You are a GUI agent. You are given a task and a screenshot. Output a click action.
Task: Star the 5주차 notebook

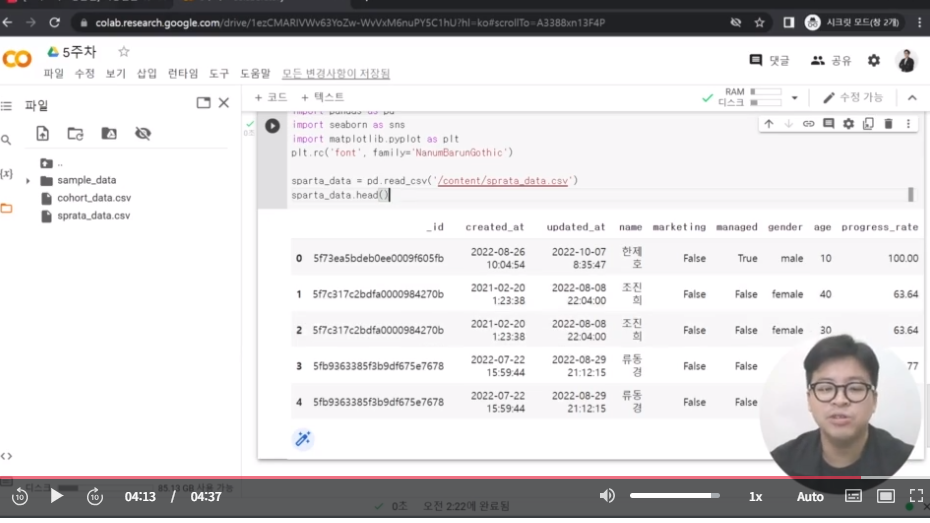[x=123, y=52]
